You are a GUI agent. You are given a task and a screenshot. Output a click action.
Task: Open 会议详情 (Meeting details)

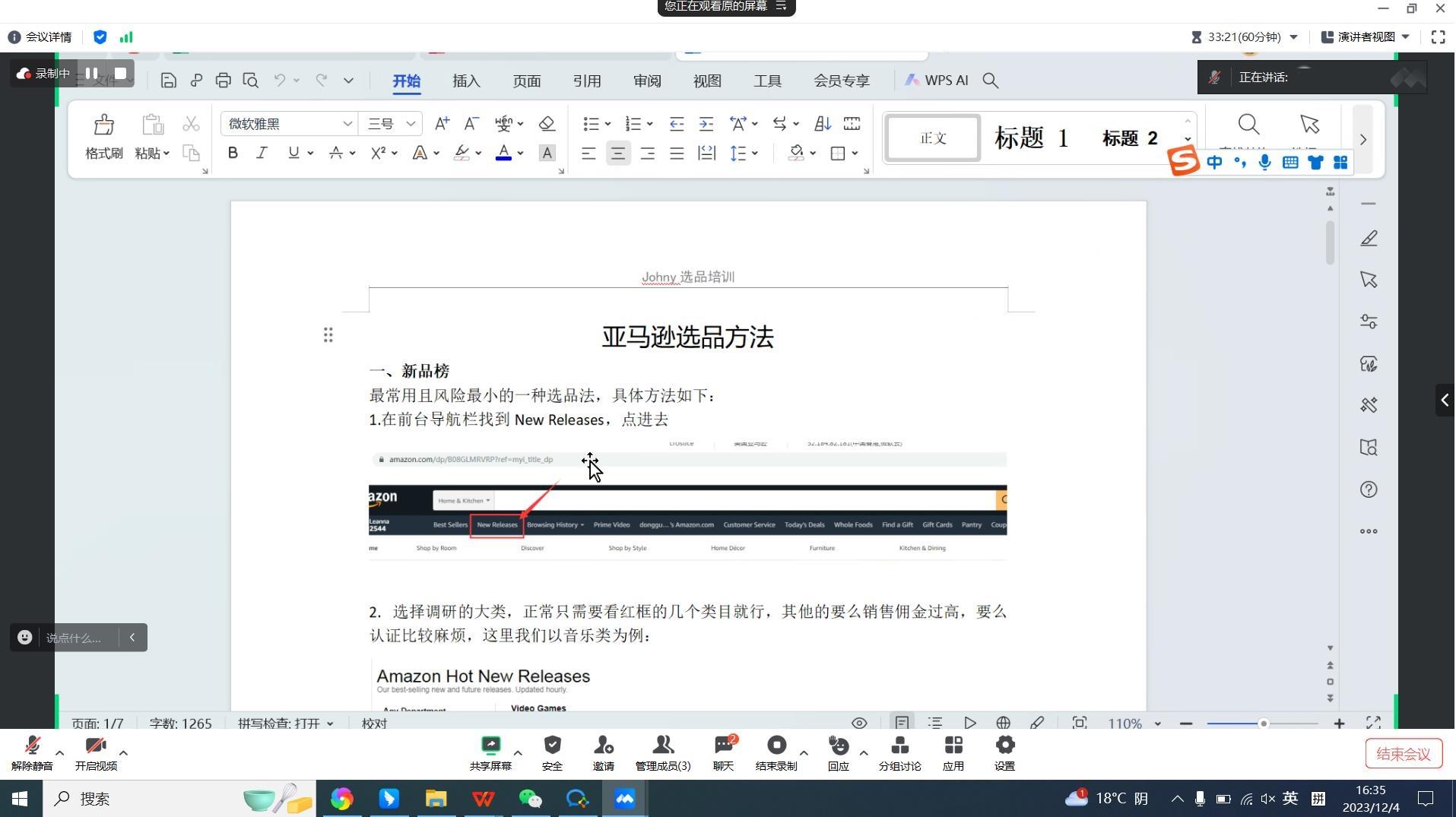40,36
